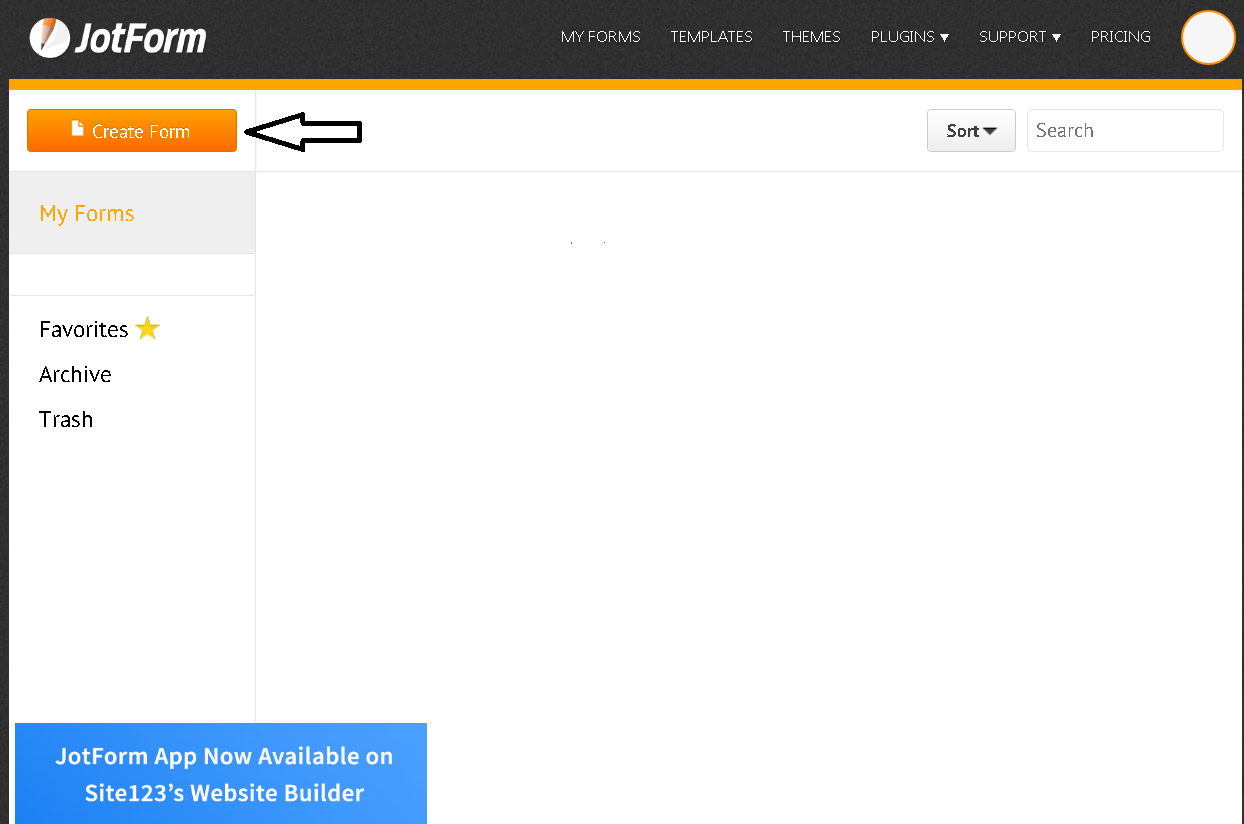Click the Create Form button
The width and height of the screenshot is (1244, 824).
click(131, 130)
